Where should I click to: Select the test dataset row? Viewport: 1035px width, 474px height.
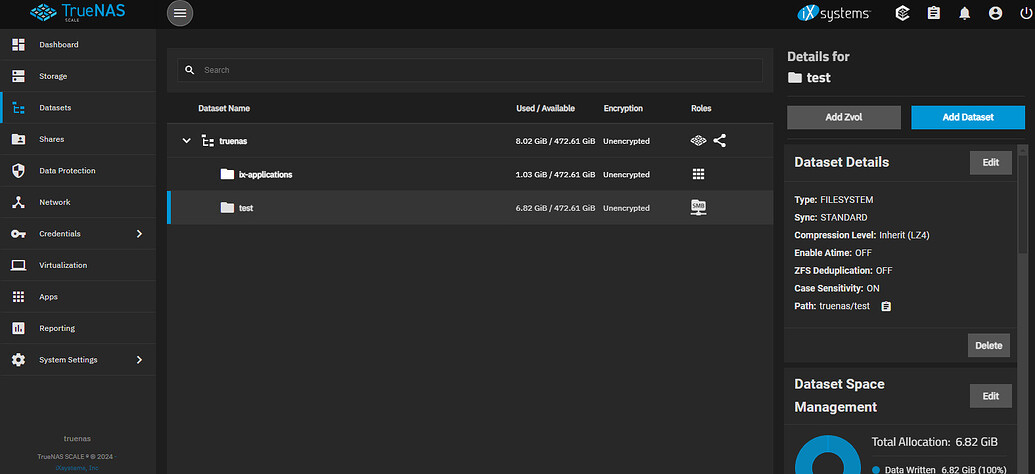click(x=470, y=207)
